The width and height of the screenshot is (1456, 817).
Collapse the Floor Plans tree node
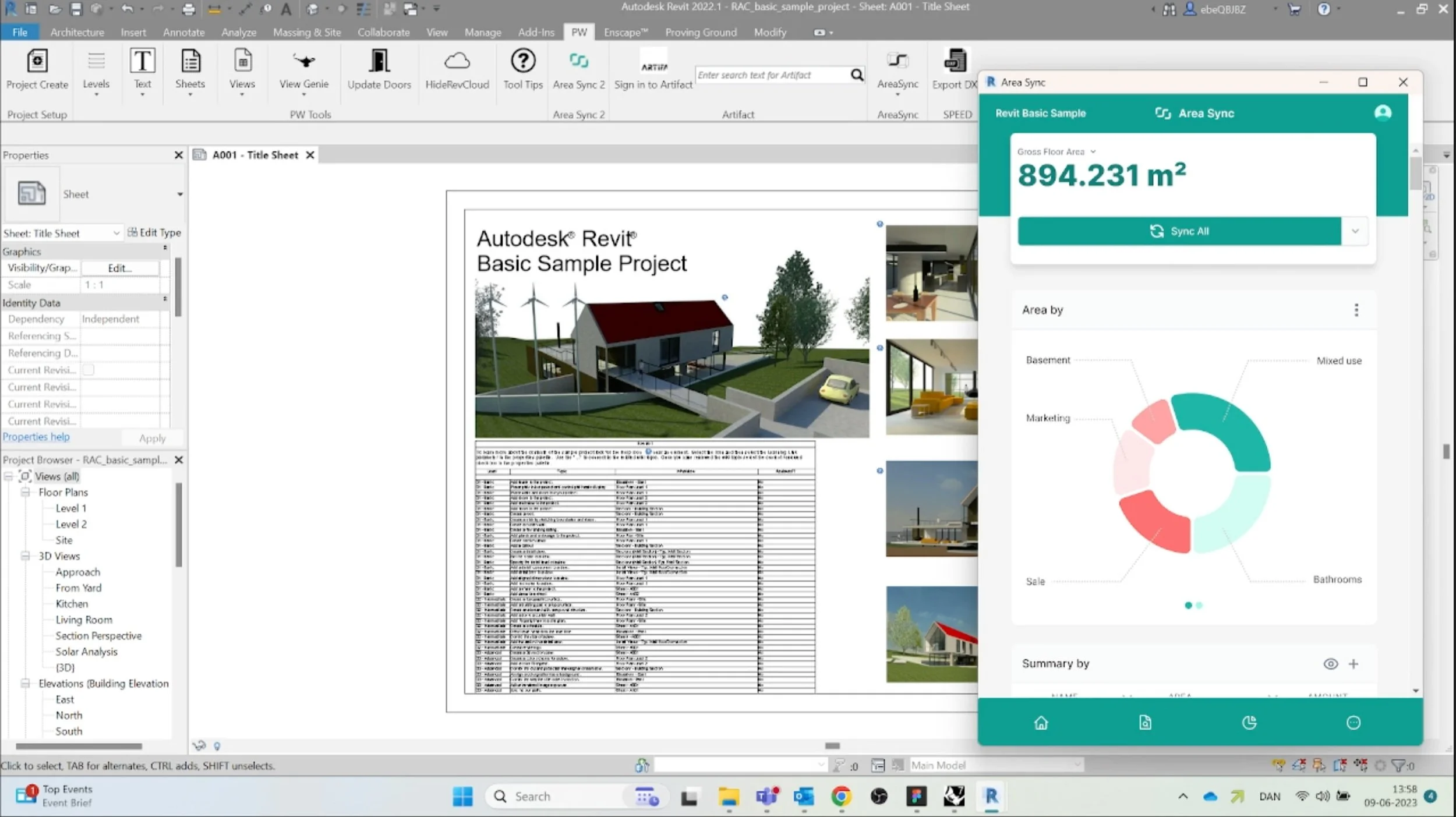click(x=26, y=493)
